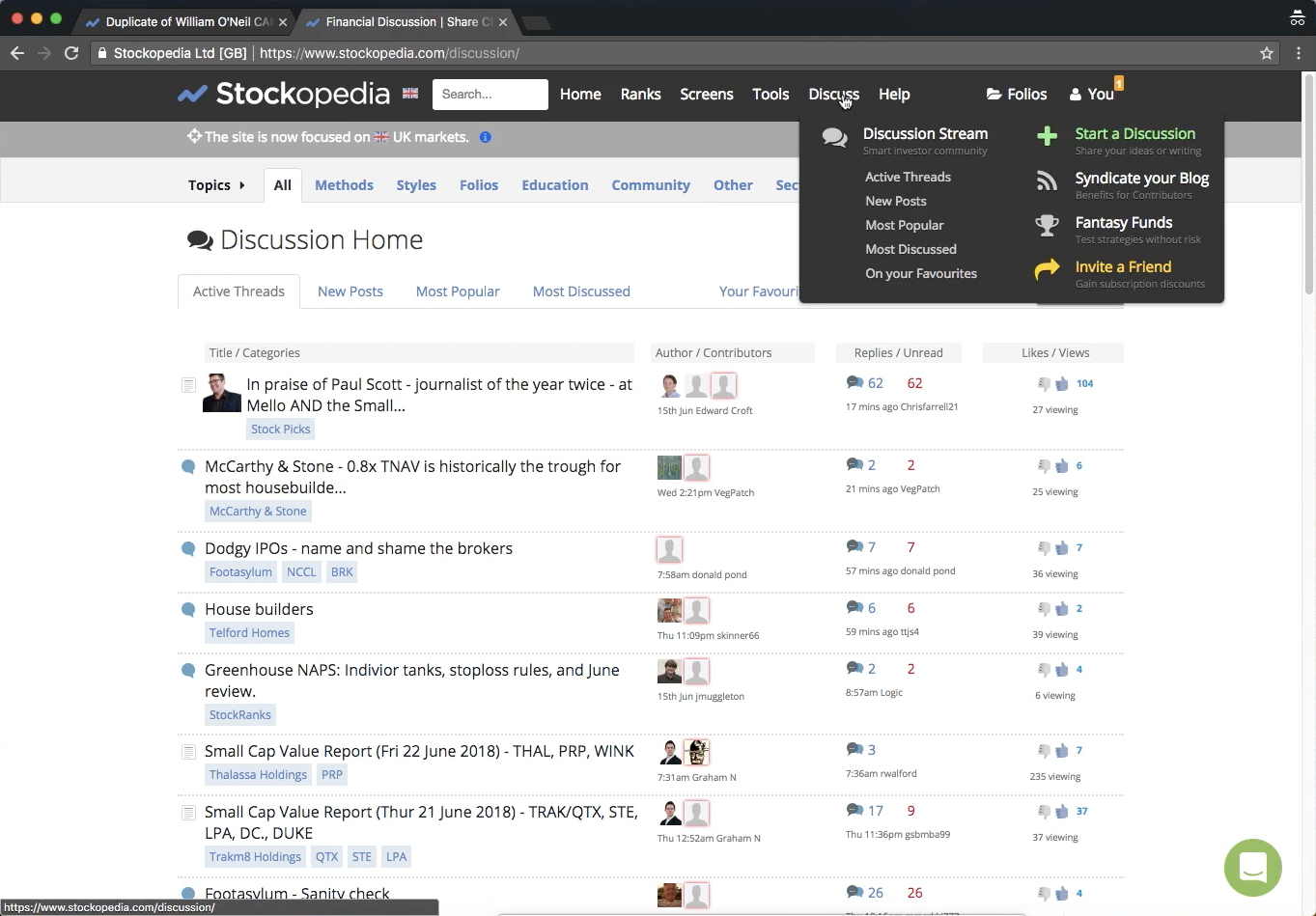
Task: Select On your Favourites in dropdown
Action: [x=921, y=273]
